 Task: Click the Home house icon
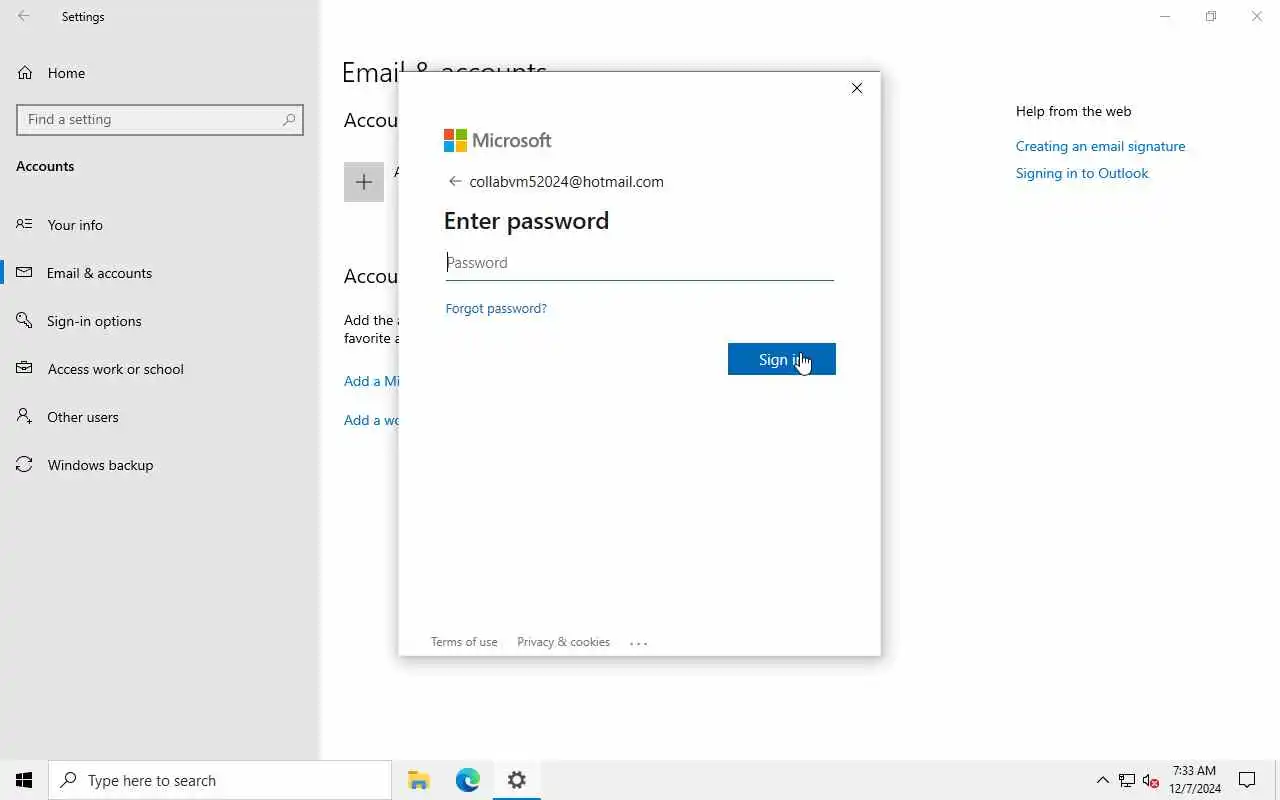[25, 73]
